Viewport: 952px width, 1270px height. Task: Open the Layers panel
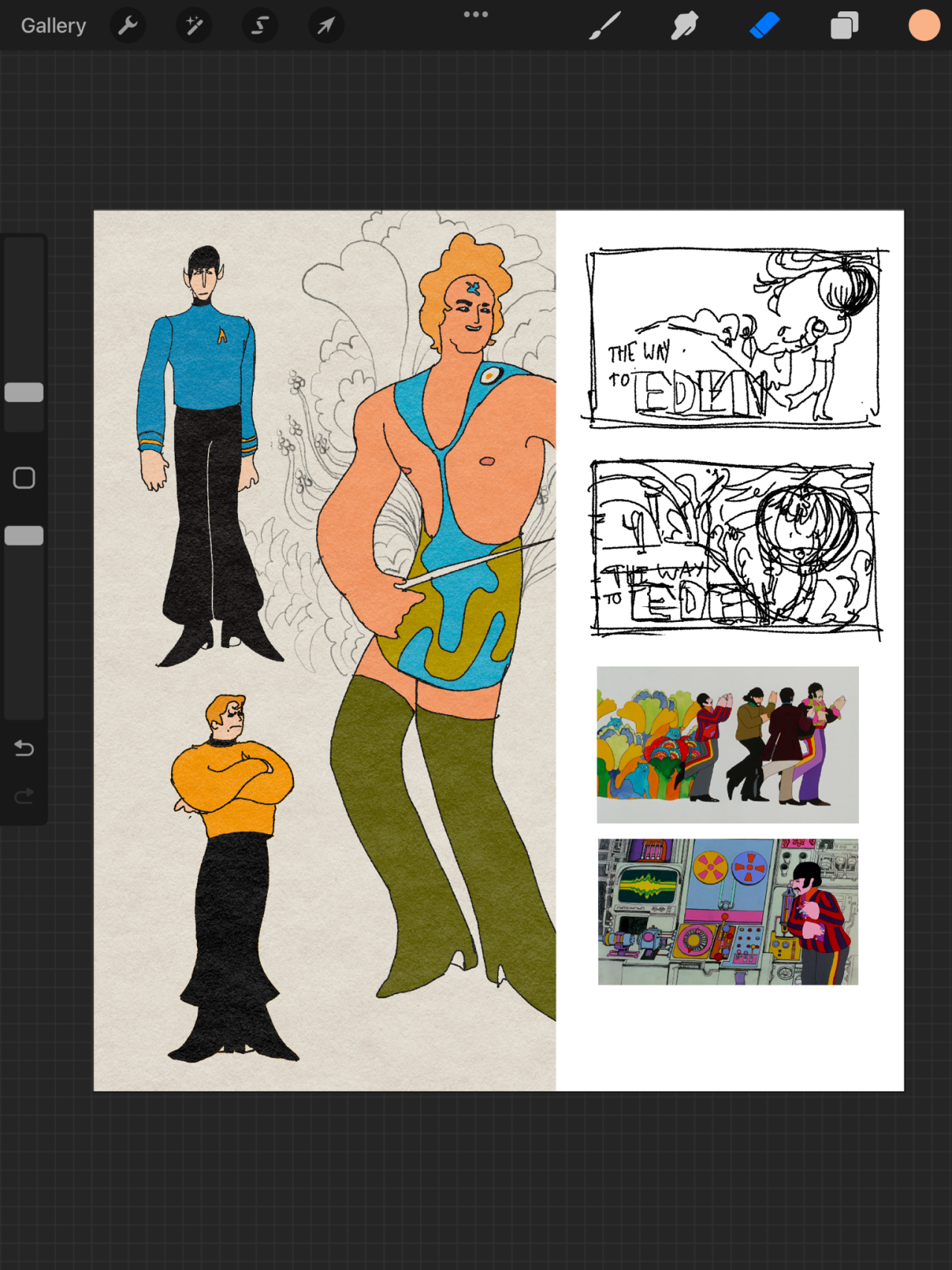click(x=844, y=26)
